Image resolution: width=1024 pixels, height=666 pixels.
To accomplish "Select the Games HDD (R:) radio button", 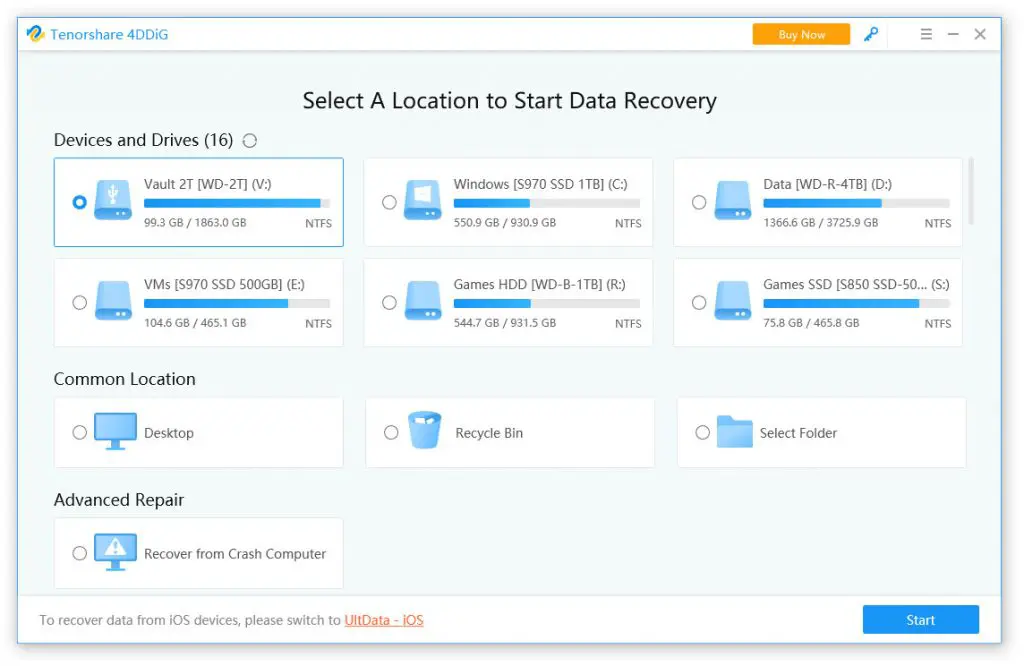I will 389,302.
